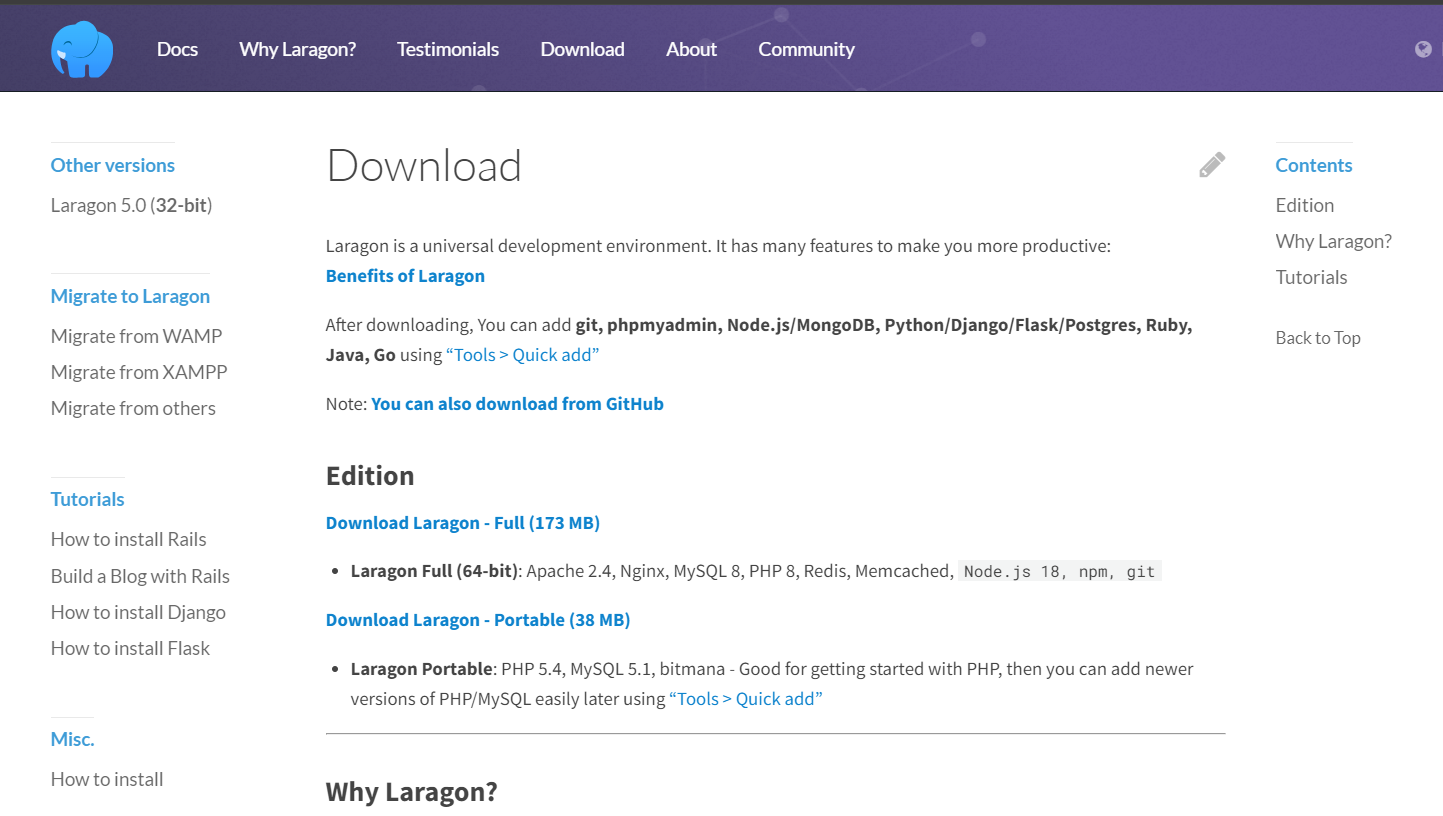Click Download Laragon - Portable (38 MB)
The width and height of the screenshot is (1443, 816).
(x=478, y=620)
